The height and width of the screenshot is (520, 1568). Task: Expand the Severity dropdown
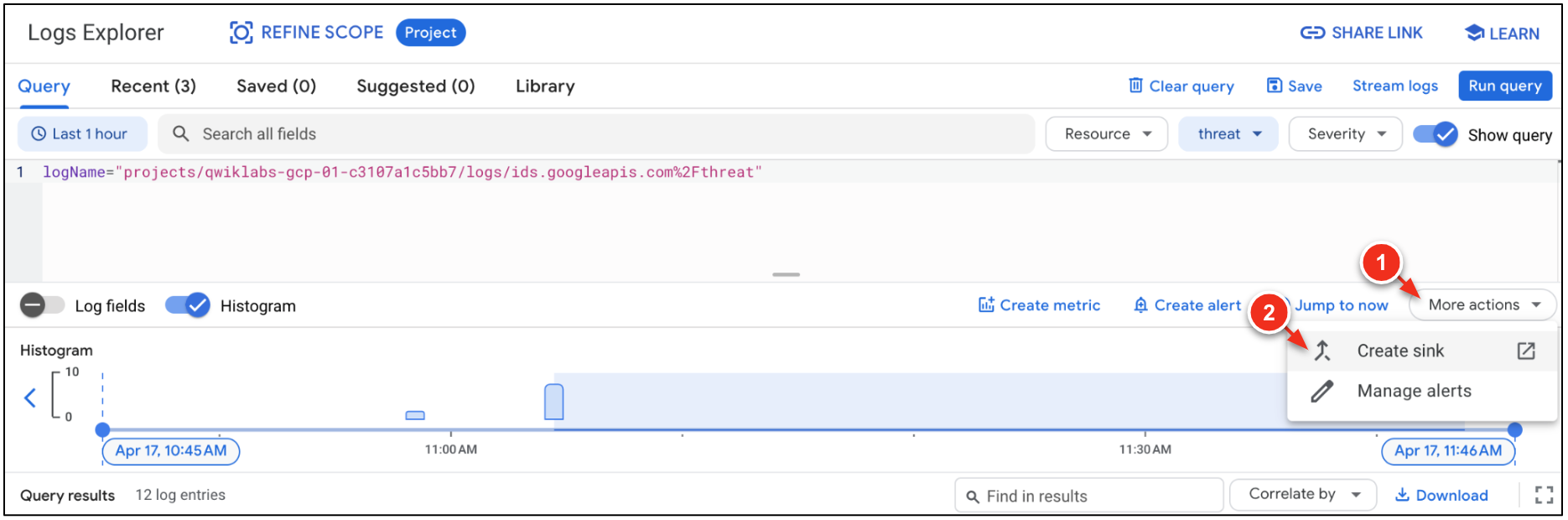click(x=1345, y=134)
